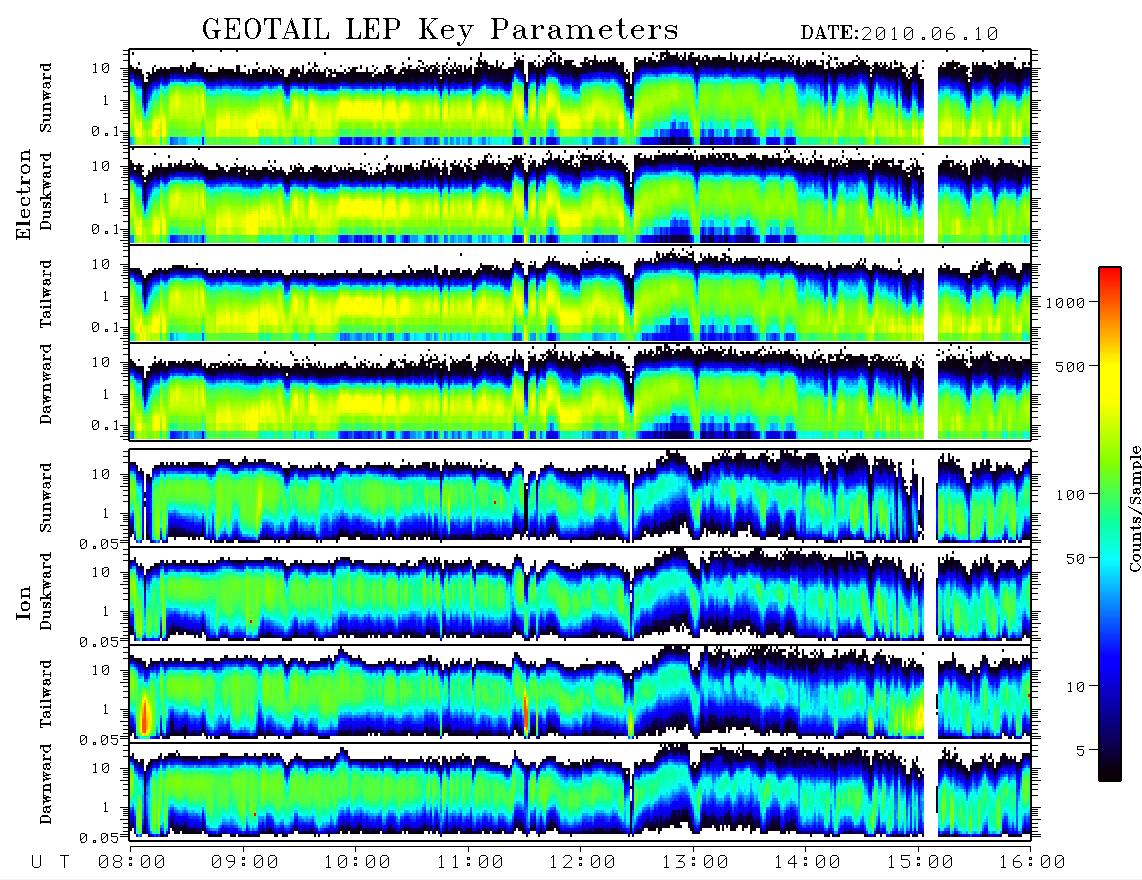Viewport: 1142px width, 880px height.
Task: Click the 12:00 time tick label
Action: pyautogui.click(x=582, y=862)
